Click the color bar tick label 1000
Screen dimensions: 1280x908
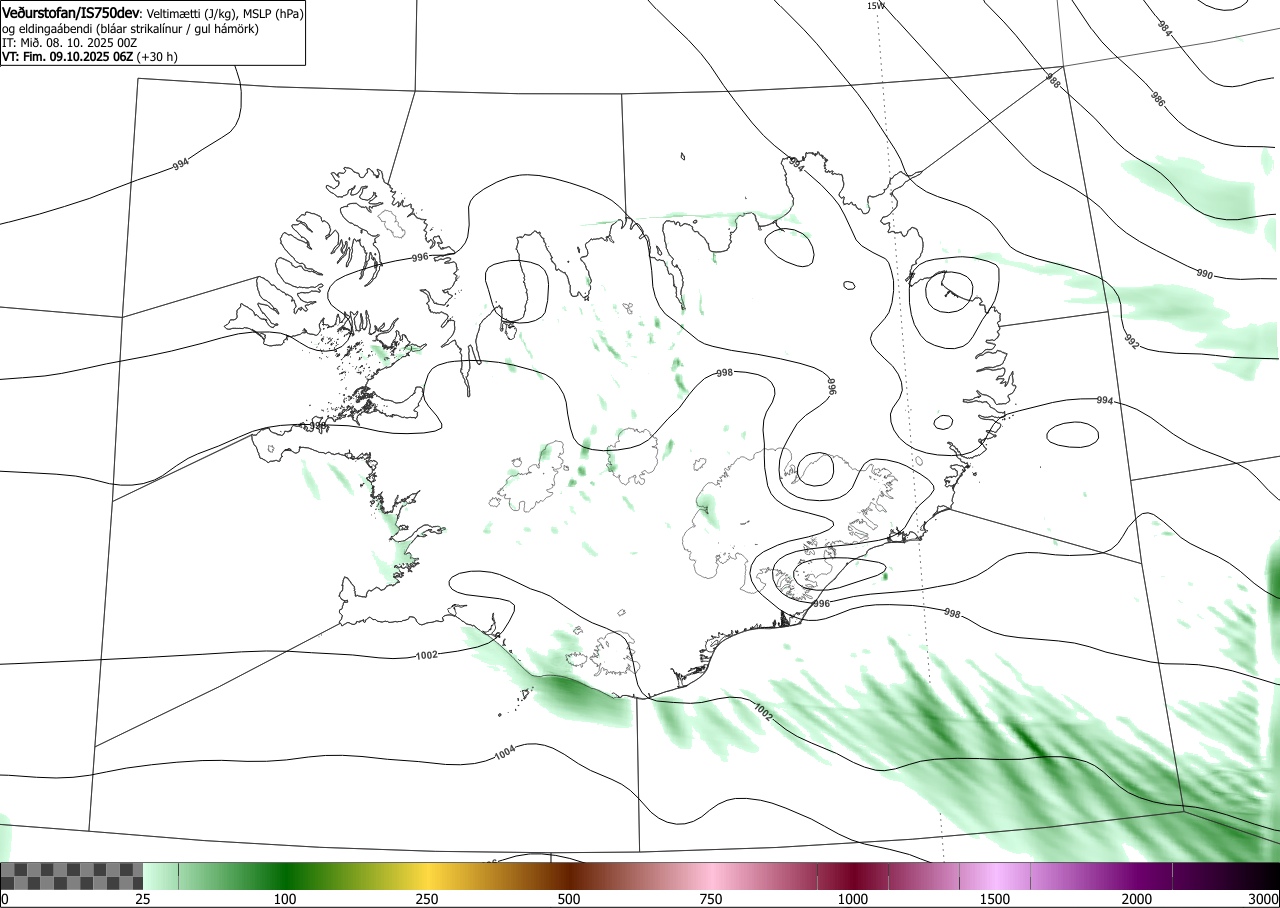click(853, 899)
